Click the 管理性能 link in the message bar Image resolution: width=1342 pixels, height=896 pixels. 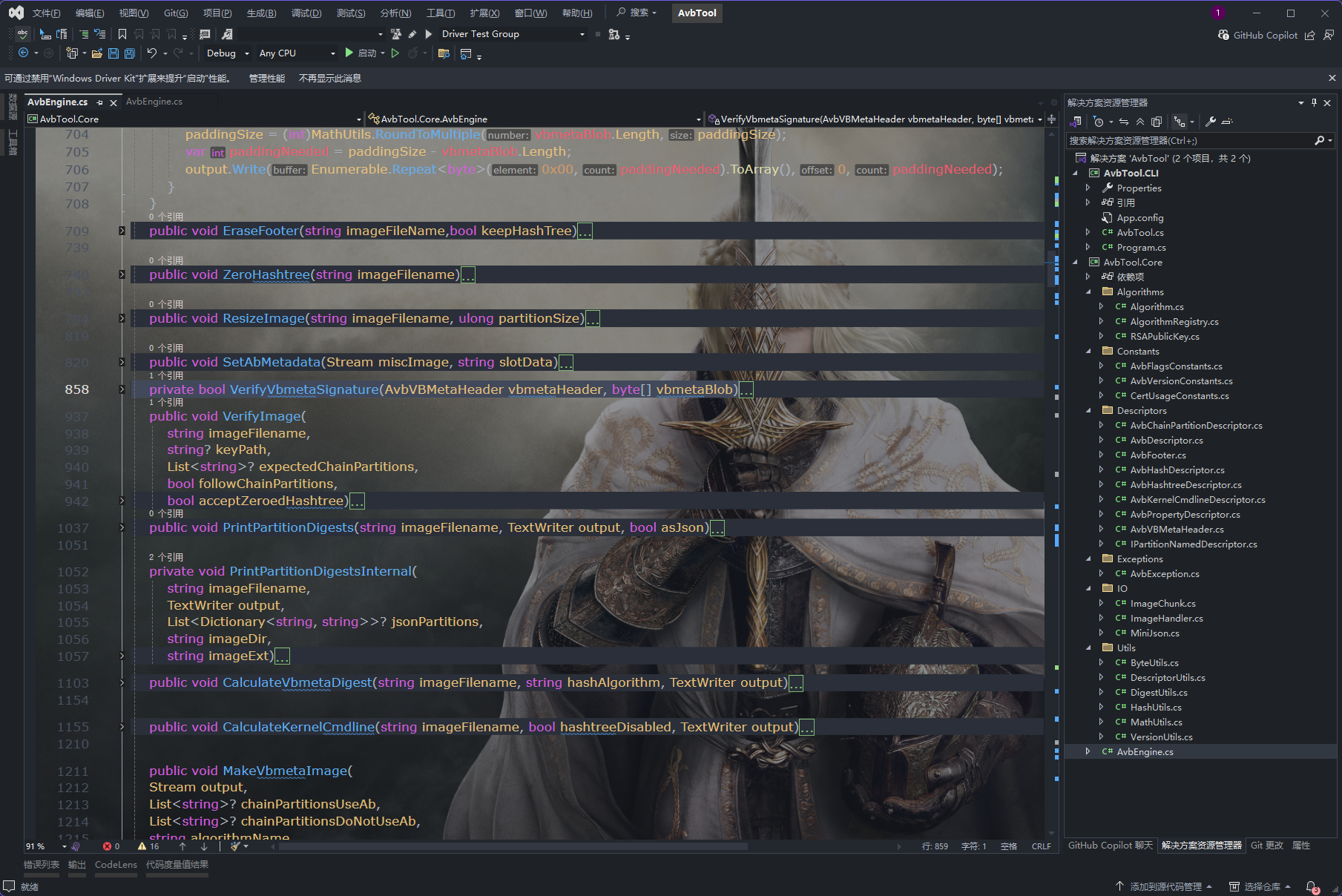click(x=266, y=78)
